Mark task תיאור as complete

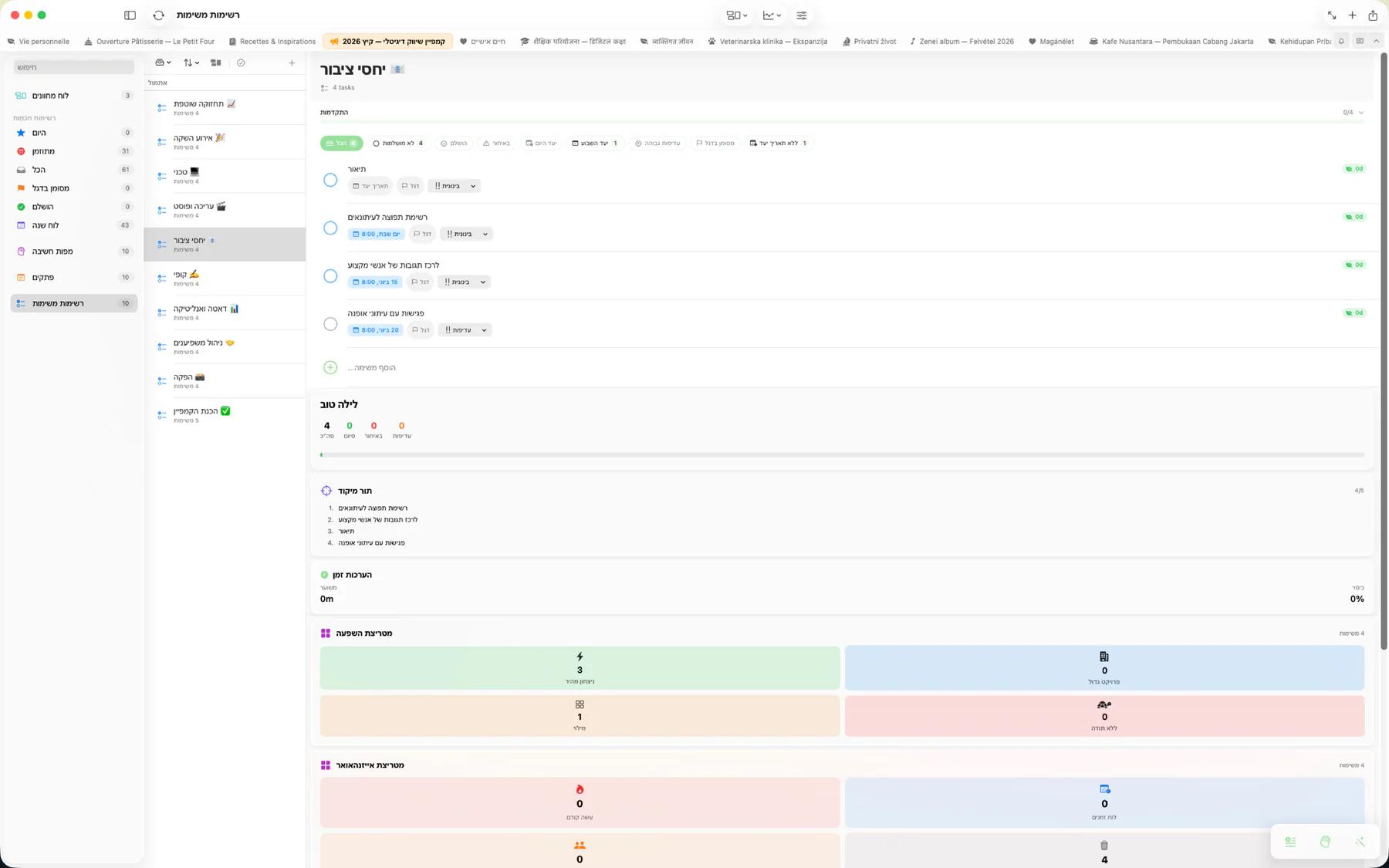(330, 180)
